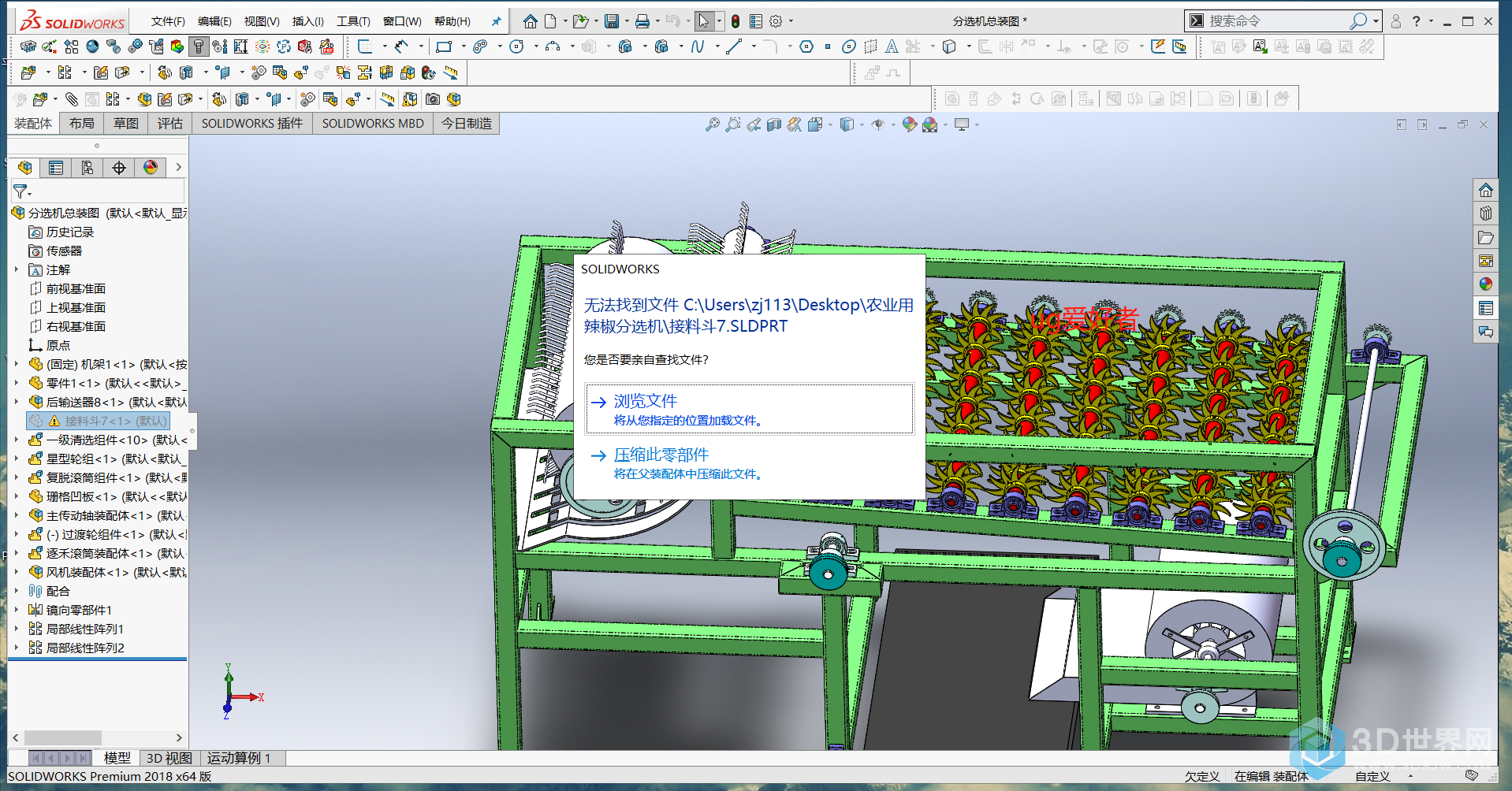Open the Design Library task pane icon
Screen dimensions: 1512x791
coord(1486,214)
